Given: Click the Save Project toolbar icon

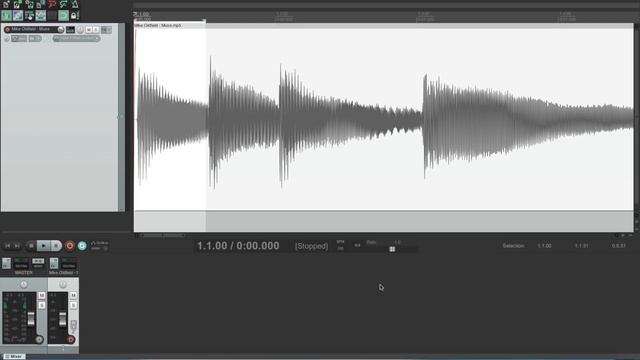Looking at the screenshot, I should [30, 5].
